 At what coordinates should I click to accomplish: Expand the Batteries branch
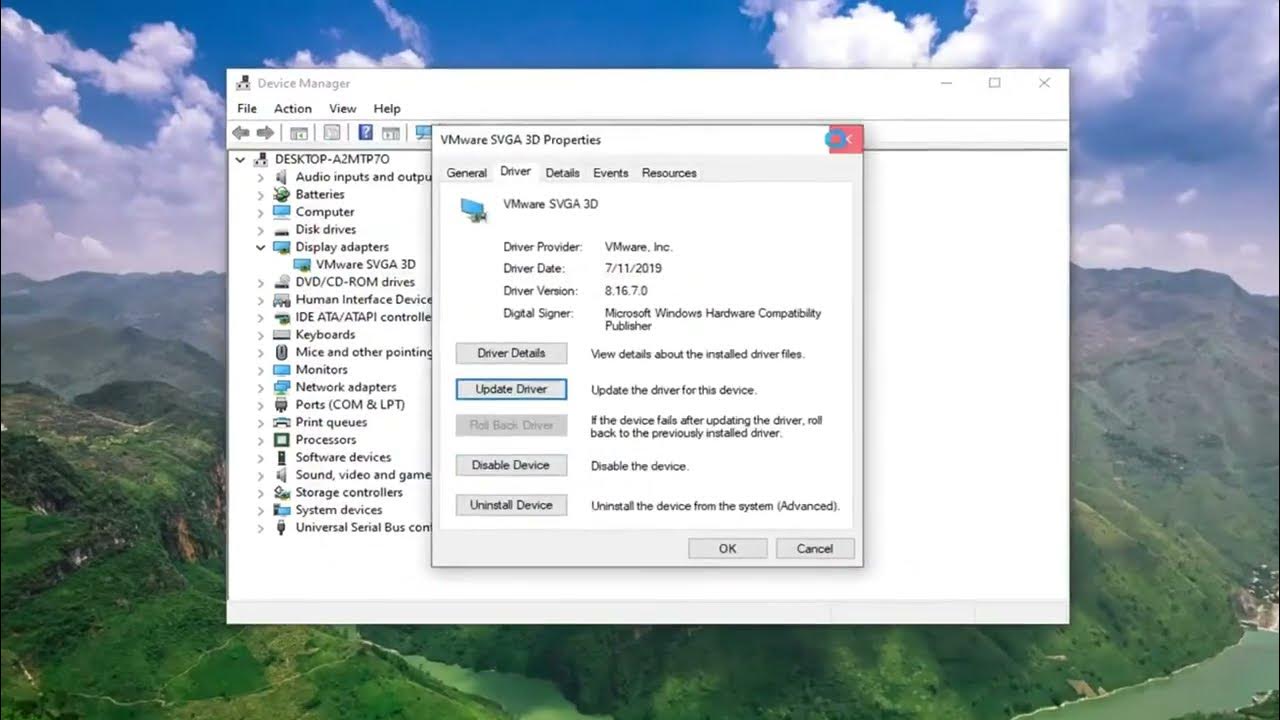[261, 194]
